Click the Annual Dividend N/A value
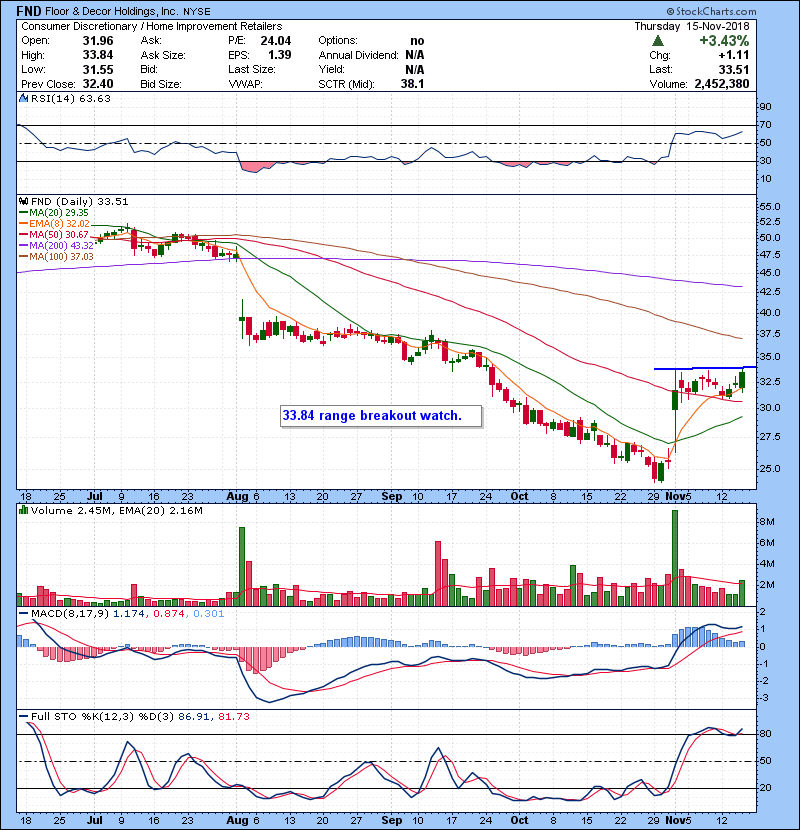Image resolution: width=800 pixels, height=830 pixels. [415, 55]
